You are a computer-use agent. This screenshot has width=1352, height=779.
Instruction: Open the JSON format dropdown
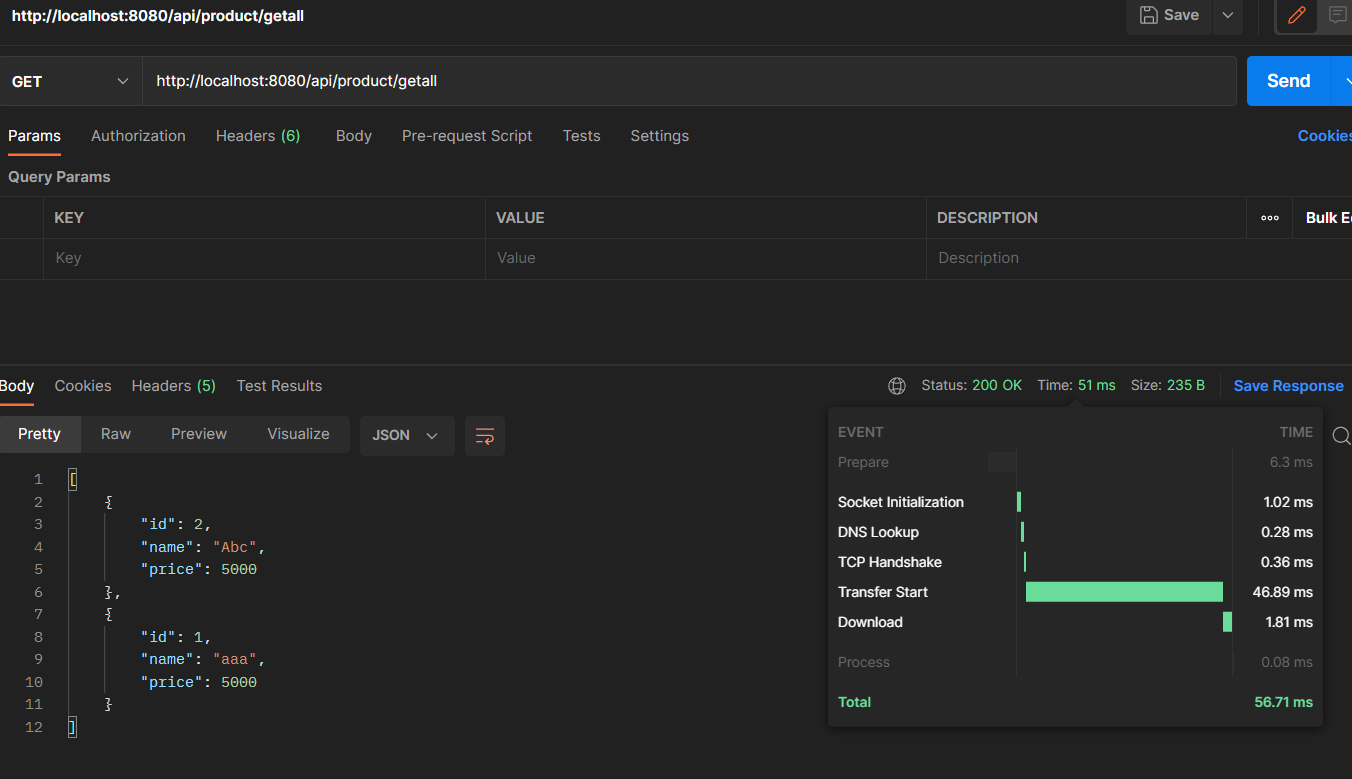(x=406, y=436)
